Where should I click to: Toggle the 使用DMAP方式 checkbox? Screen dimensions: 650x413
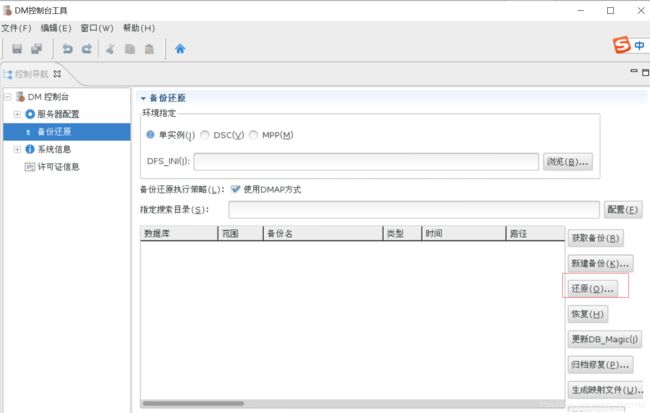pos(235,189)
